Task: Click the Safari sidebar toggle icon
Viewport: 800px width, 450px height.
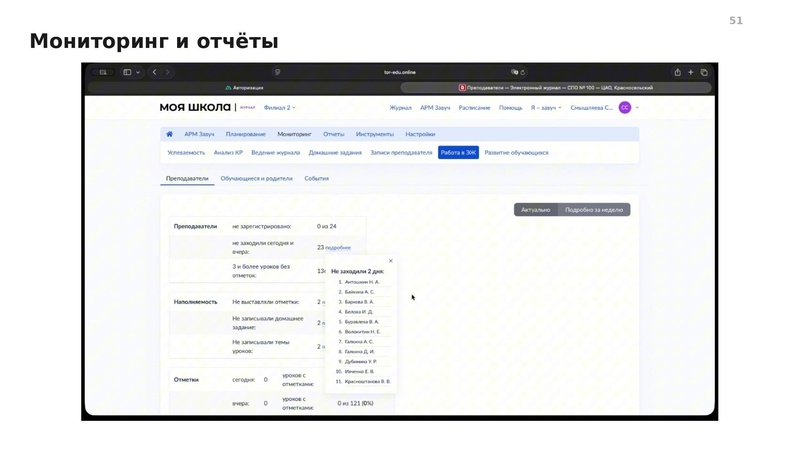Action: point(128,72)
